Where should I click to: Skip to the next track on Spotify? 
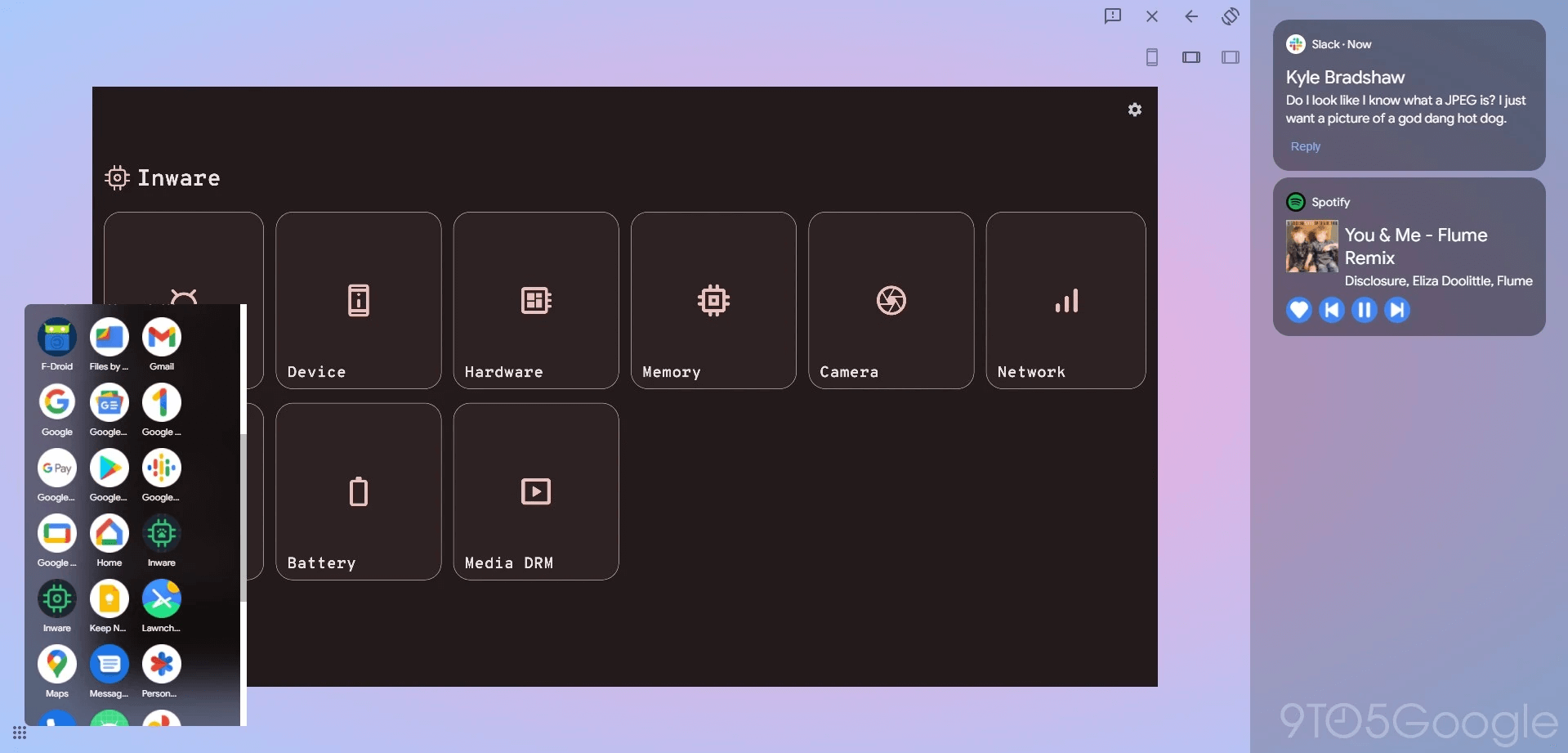click(1397, 310)
